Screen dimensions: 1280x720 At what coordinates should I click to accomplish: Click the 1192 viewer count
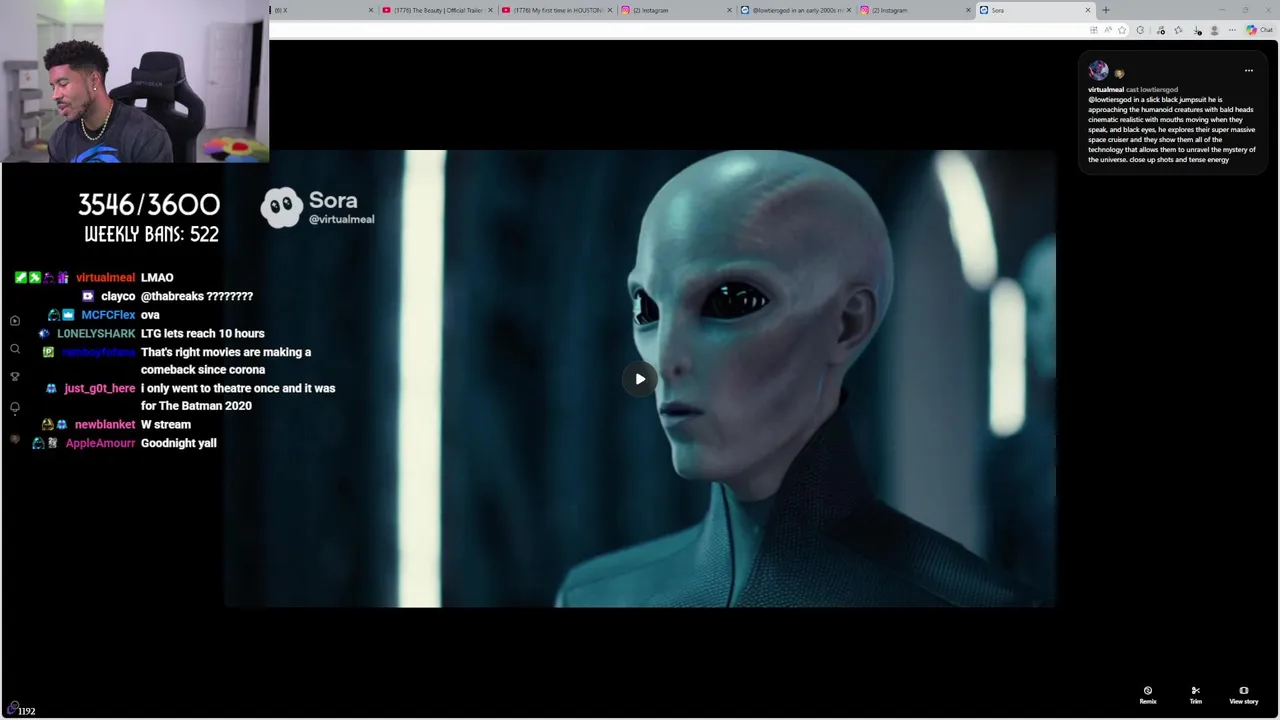[x=27, y=711]
